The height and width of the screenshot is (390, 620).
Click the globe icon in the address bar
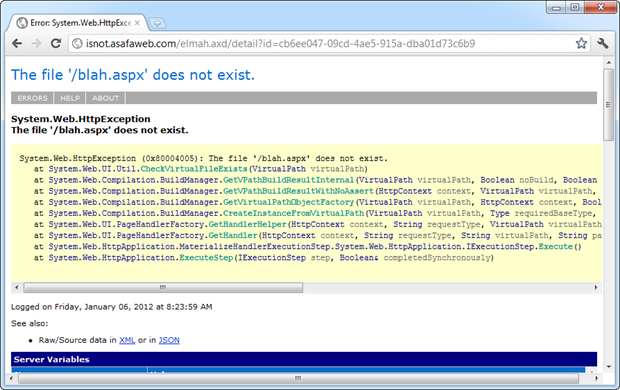(x=78, y=44)
